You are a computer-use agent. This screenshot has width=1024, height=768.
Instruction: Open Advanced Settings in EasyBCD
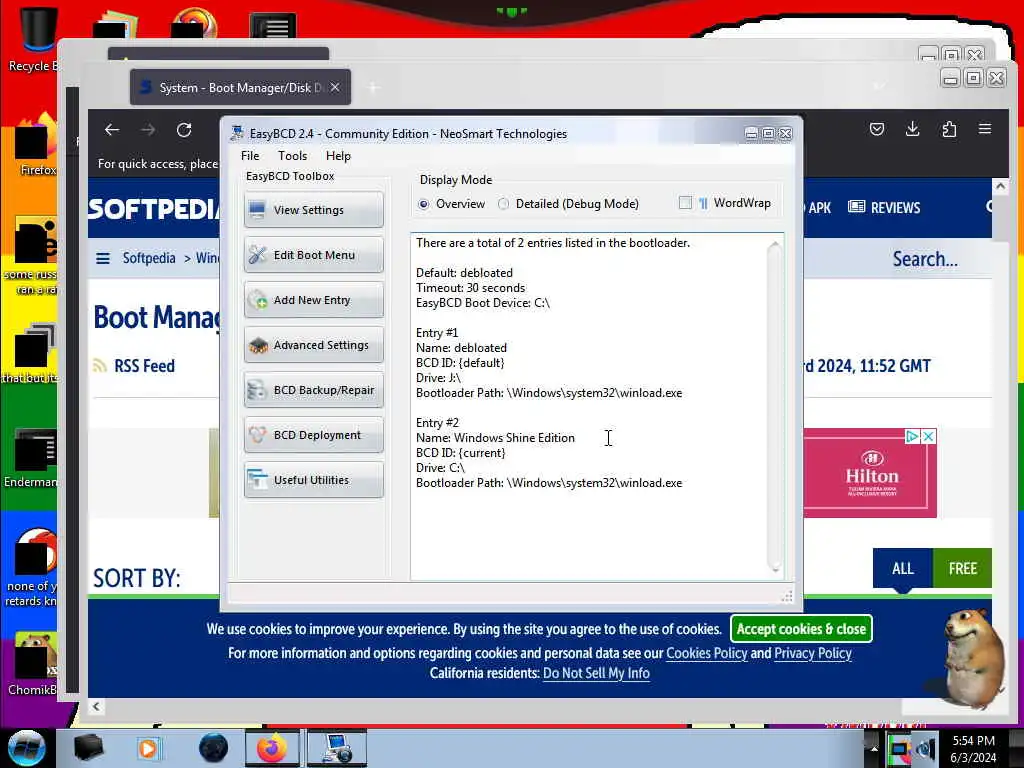[x=313, y=345]
